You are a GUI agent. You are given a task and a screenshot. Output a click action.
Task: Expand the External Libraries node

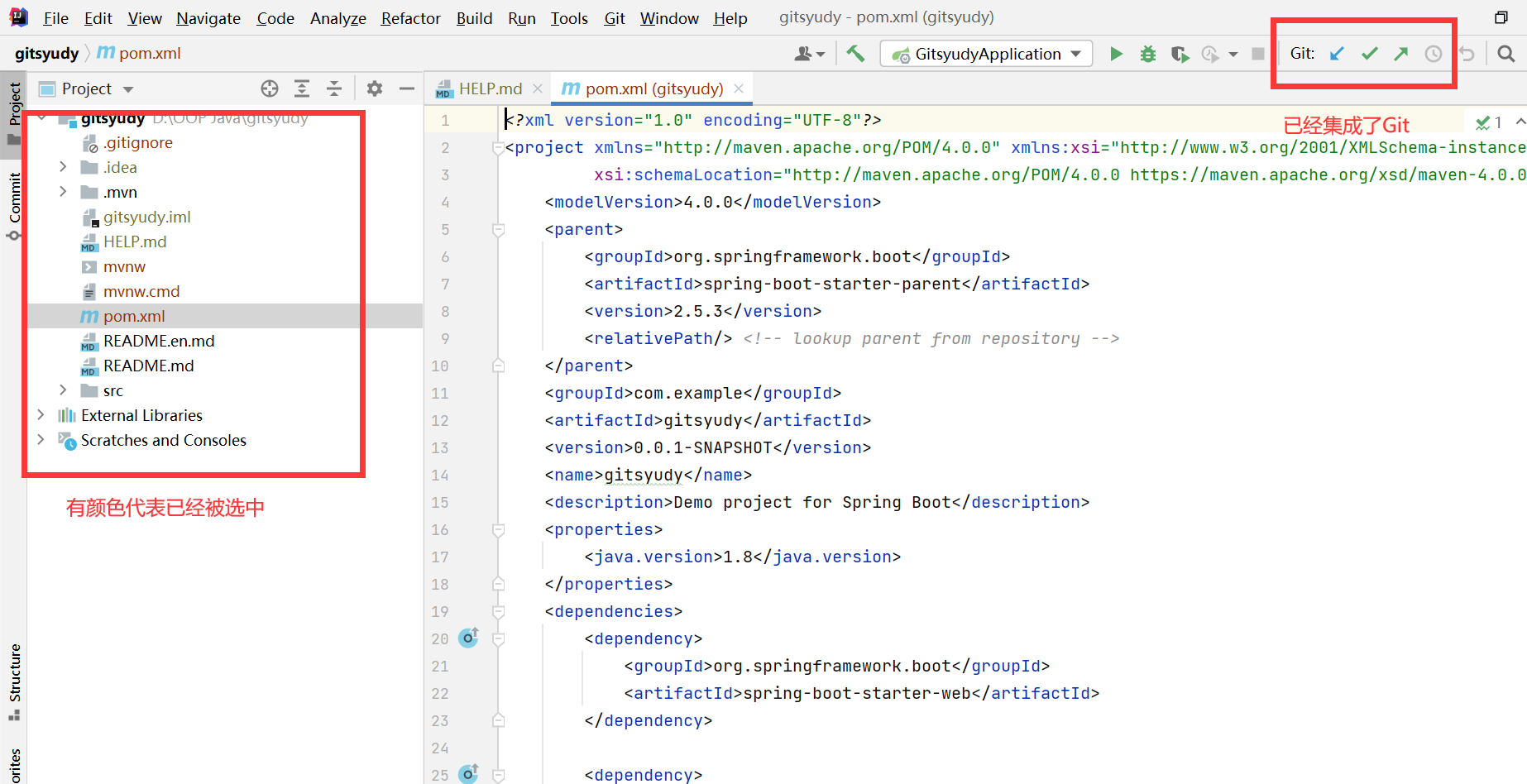click(41, 415)
